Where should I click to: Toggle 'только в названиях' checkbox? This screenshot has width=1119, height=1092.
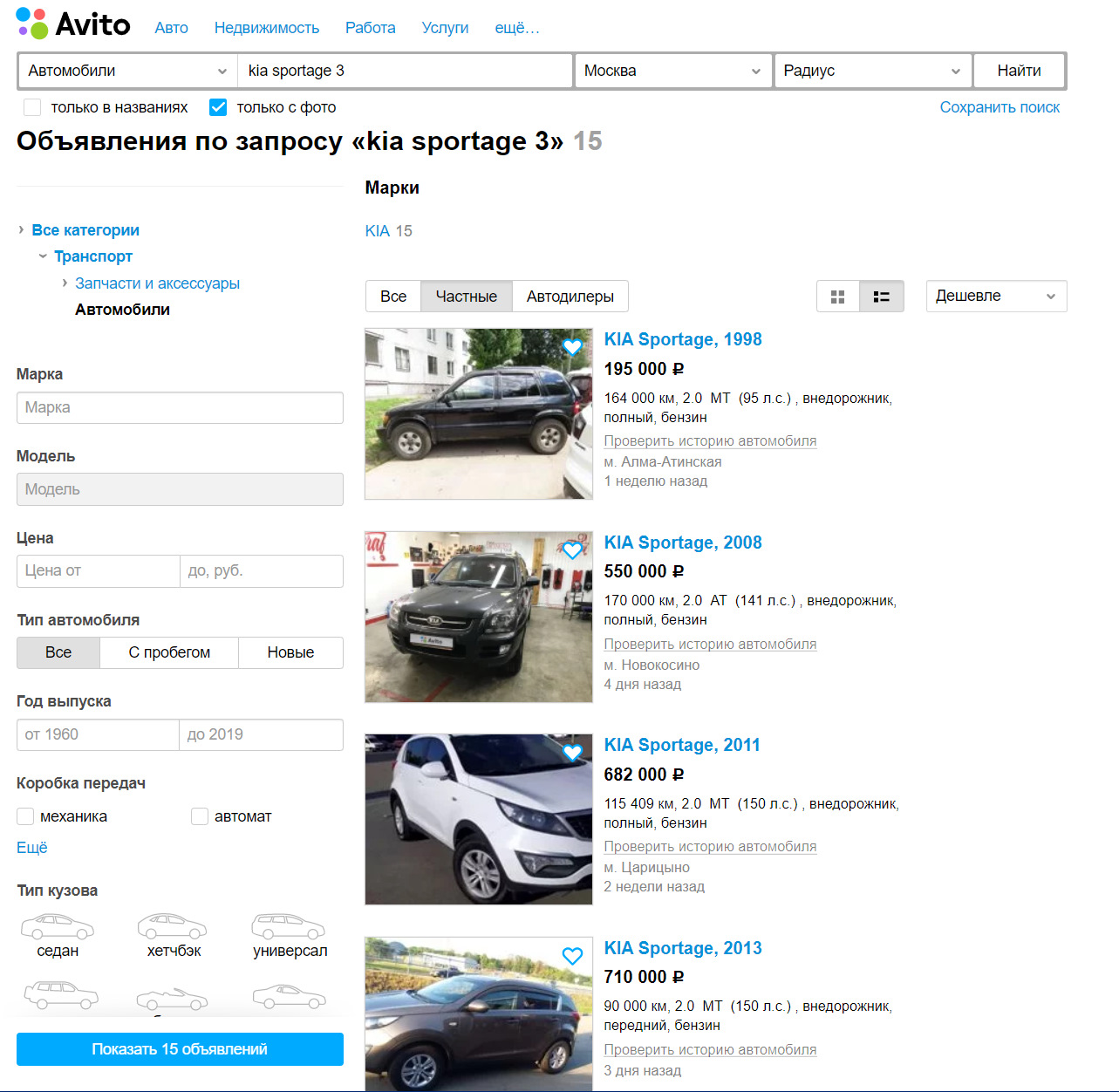[32, 107]
